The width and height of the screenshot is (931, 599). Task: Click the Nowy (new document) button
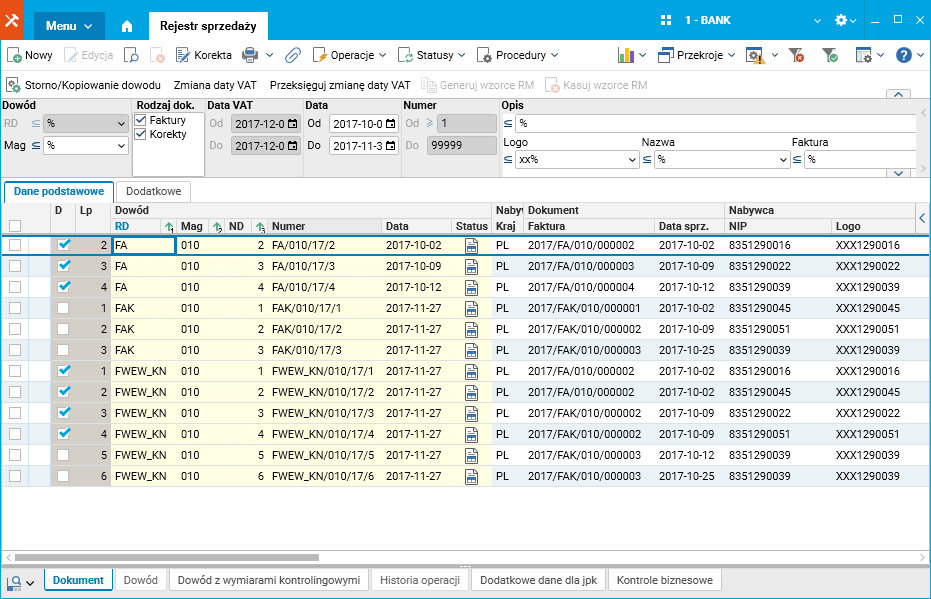[x=30, y=55]
